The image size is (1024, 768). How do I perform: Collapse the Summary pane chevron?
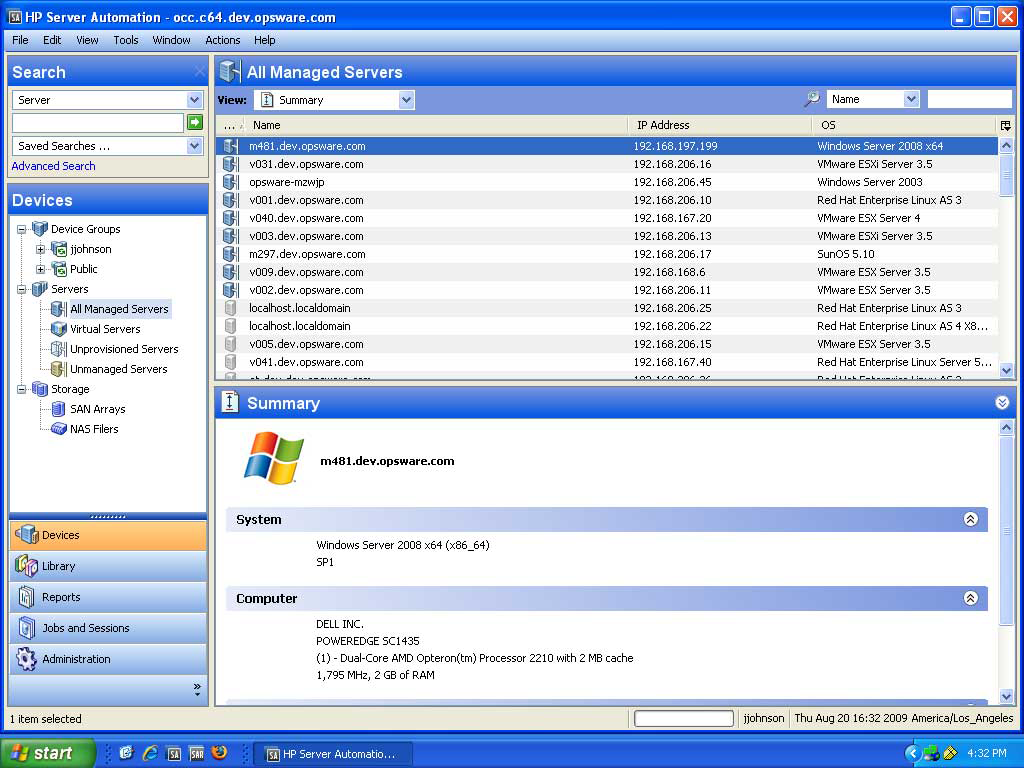click(x=1002, y=403)
